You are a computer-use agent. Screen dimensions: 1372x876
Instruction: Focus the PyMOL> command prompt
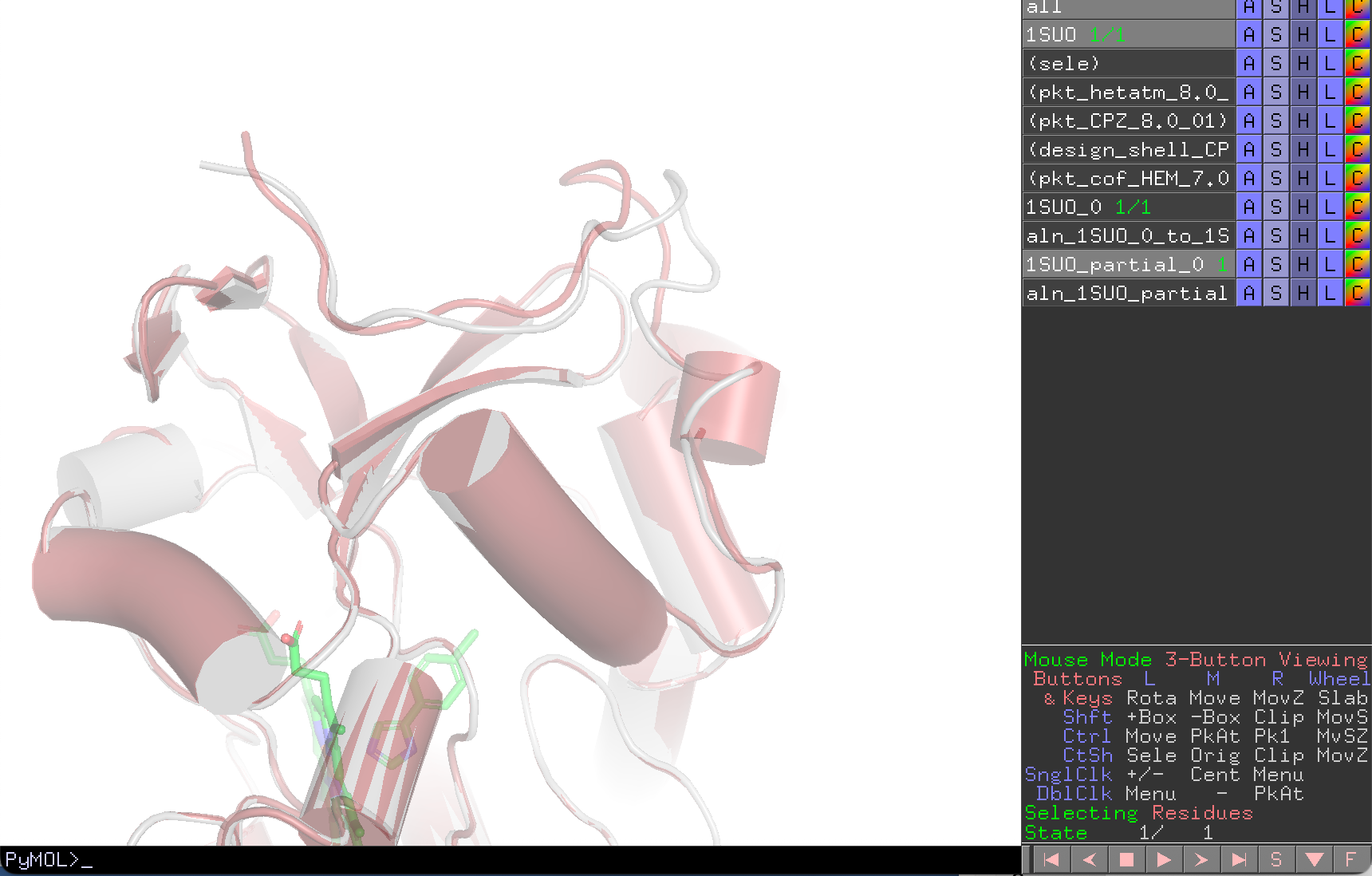[x=511, y=860]
